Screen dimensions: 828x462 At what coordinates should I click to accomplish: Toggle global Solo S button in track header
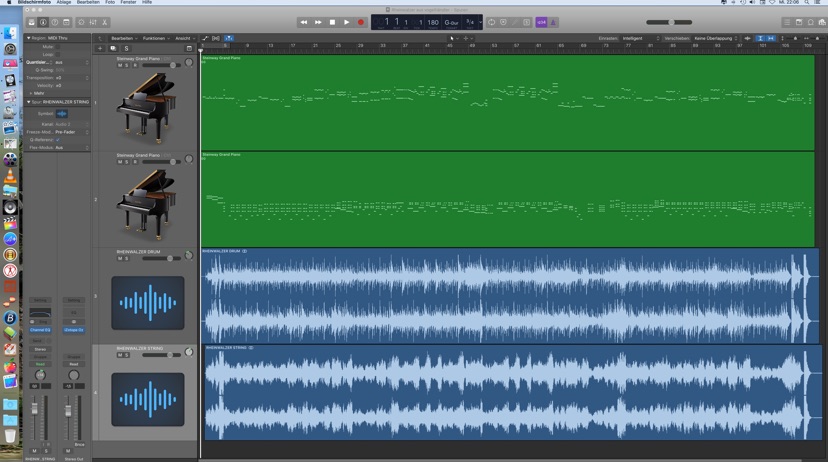click(126, 48)
